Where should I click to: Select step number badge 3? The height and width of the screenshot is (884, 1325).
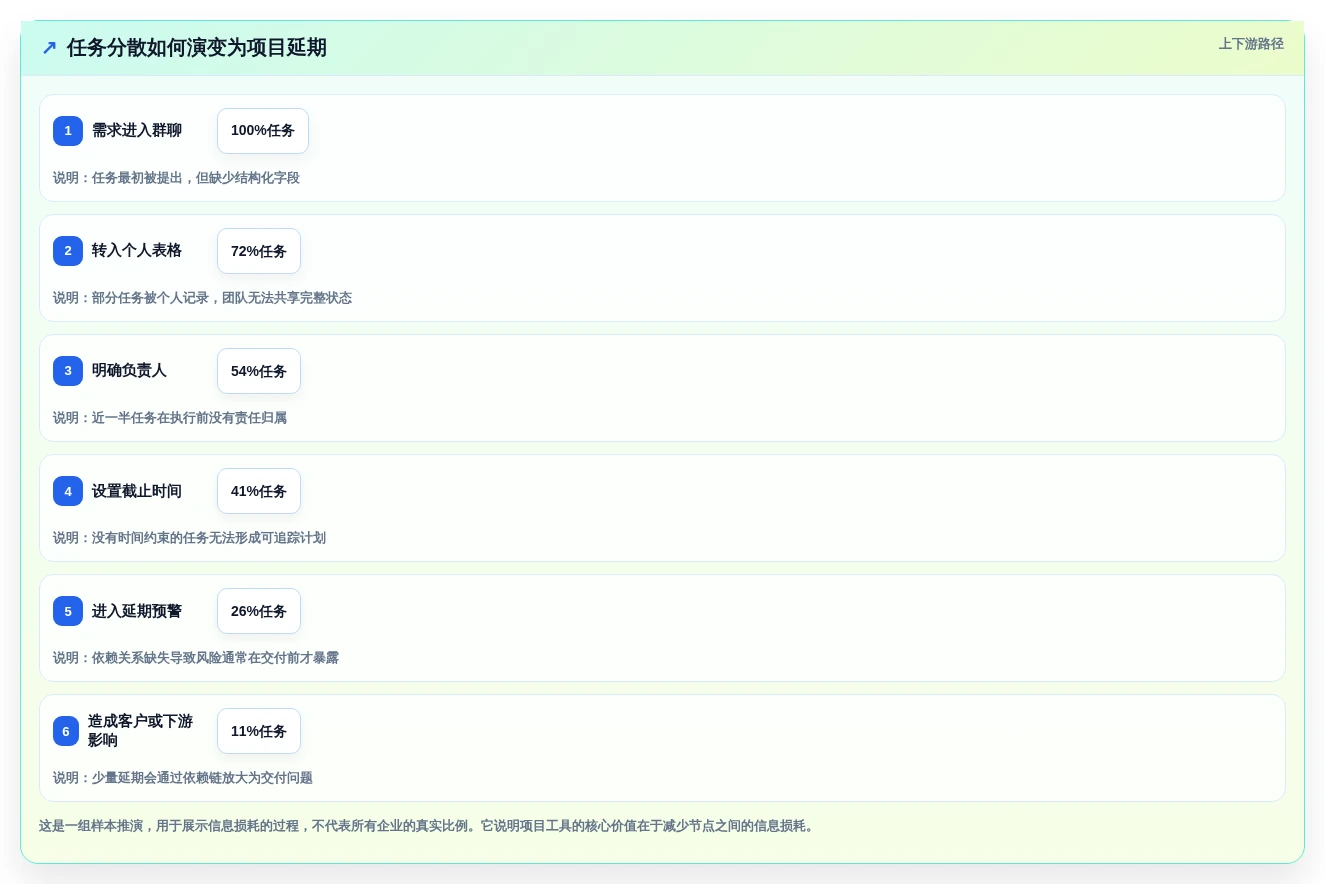point(68,371)
